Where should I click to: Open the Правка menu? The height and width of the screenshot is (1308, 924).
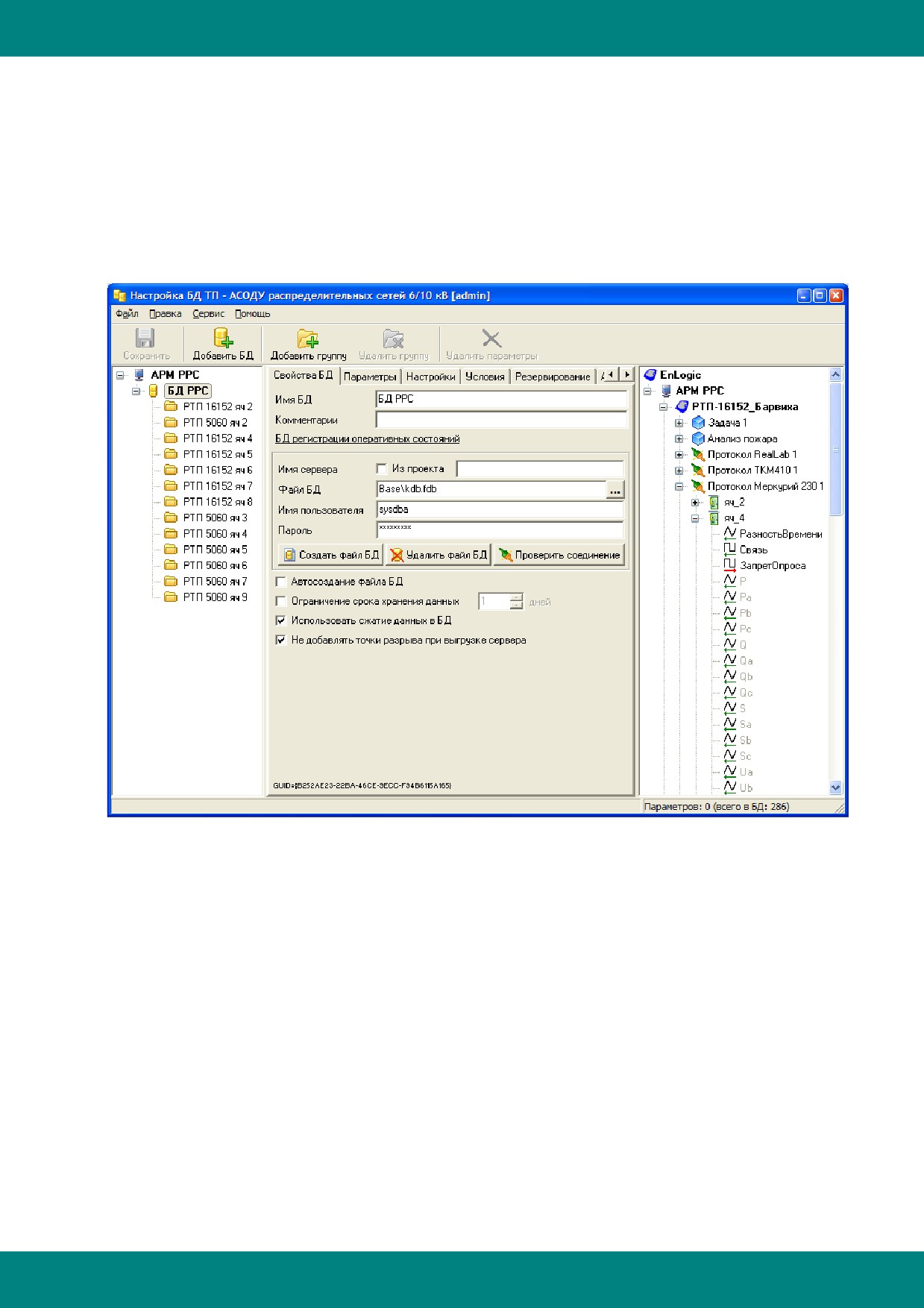click(166, 314)
